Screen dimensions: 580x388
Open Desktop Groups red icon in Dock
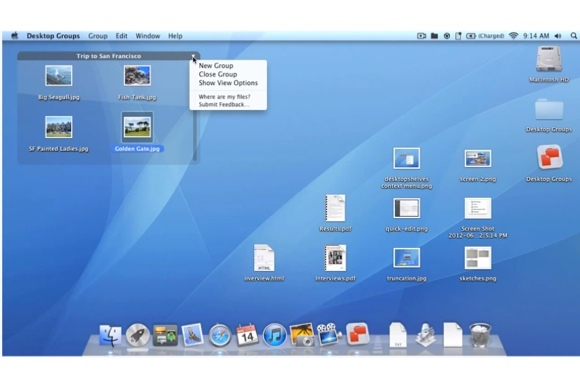(x=357, y=334)
